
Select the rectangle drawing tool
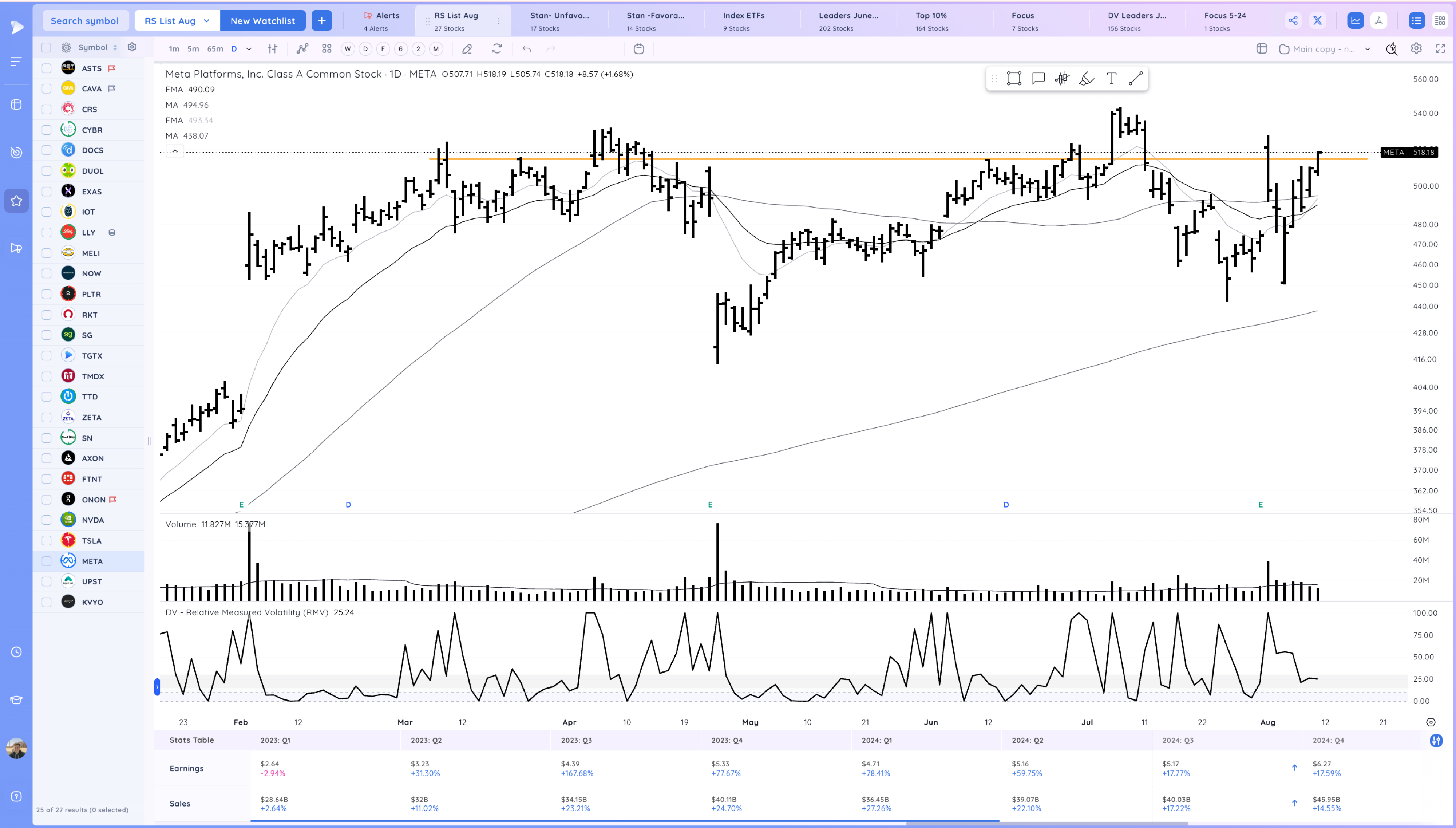pos(1014,79)
